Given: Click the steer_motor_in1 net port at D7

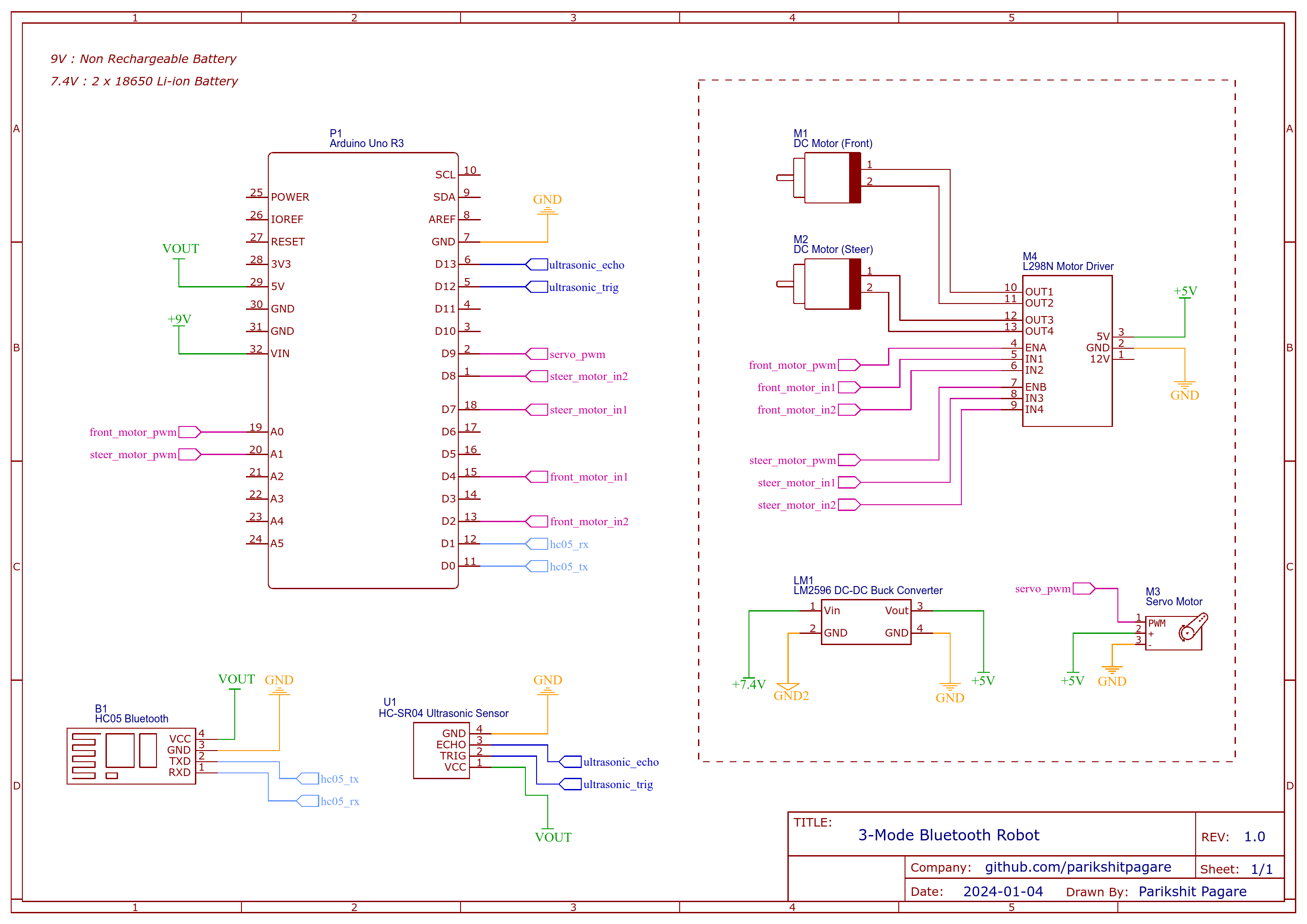Looking at the screenshot, I should (576, 409).
